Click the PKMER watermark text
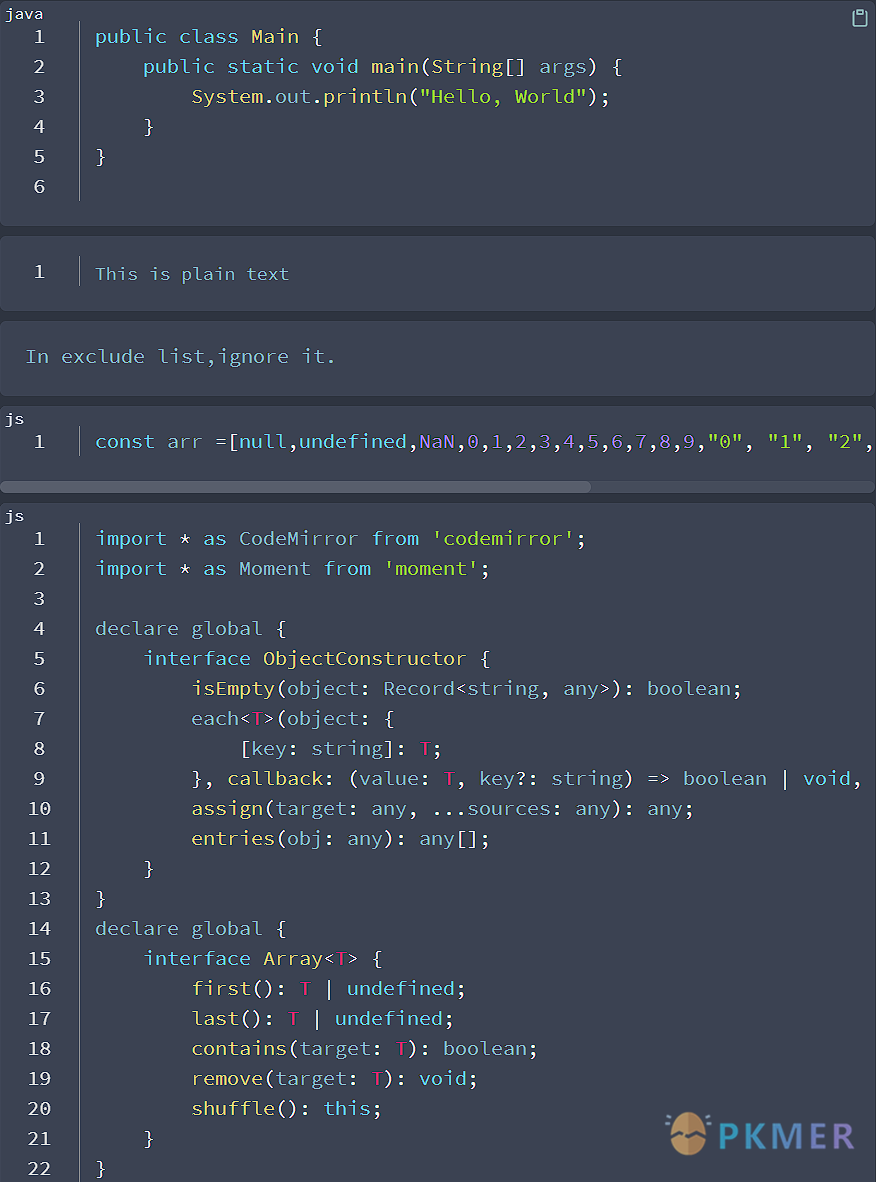Image resolution: width=876 pixels, height=1182 pixels. [787, 1136]
